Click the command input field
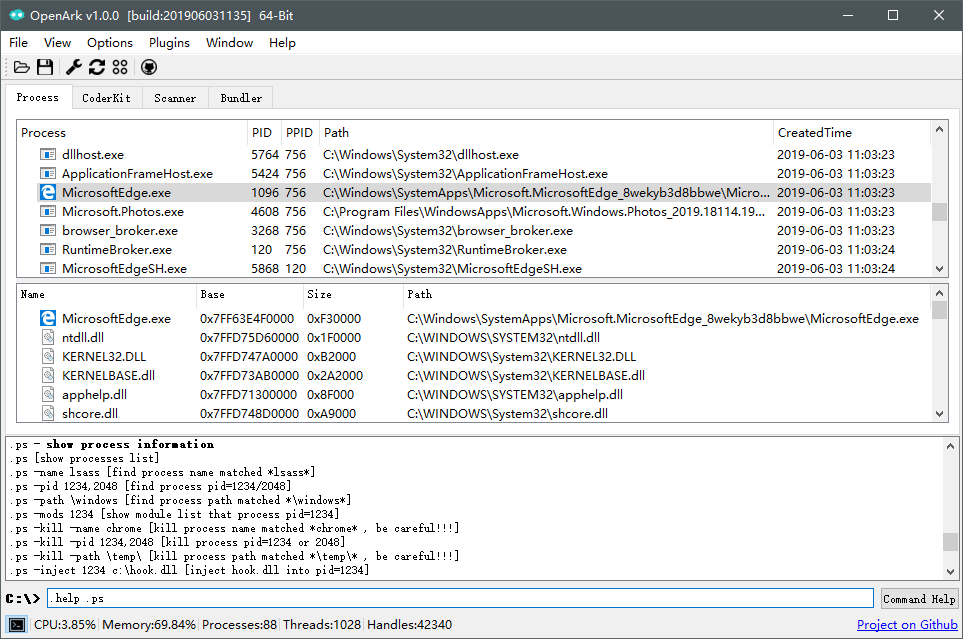 click(x=460, y=598)
